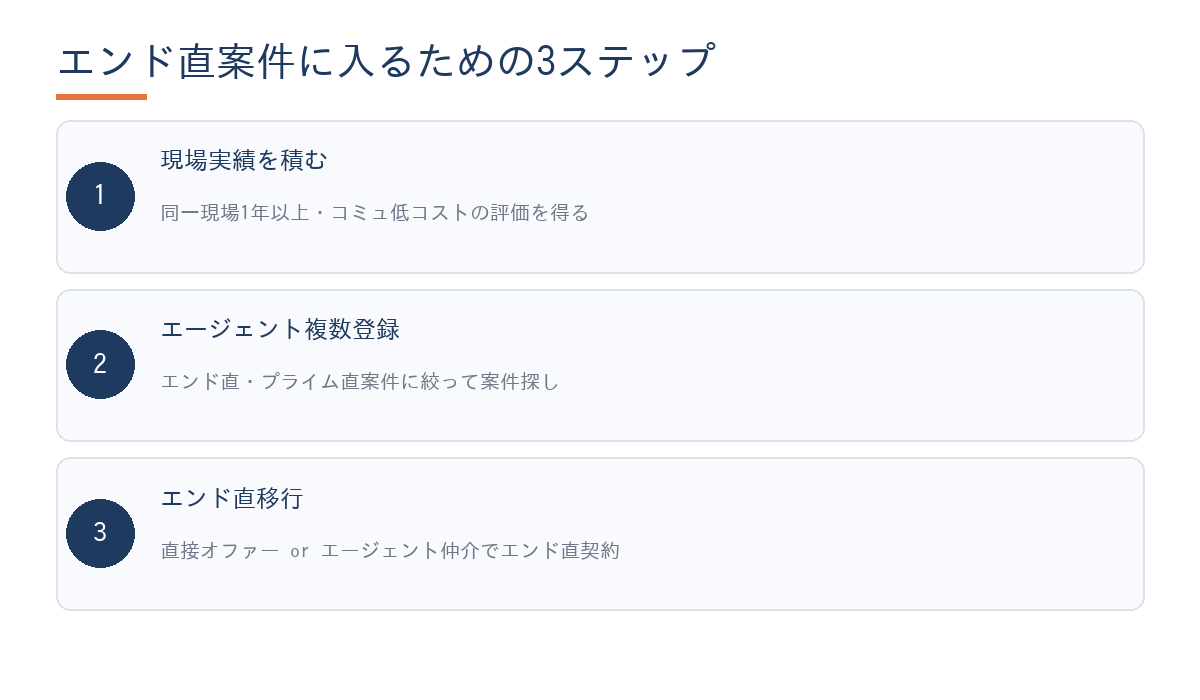Select the slide title エンド直案件に入るための3ステップ
Image resolution: width=1200 pixels, height=700 pixels.
(x=387, y=62)
